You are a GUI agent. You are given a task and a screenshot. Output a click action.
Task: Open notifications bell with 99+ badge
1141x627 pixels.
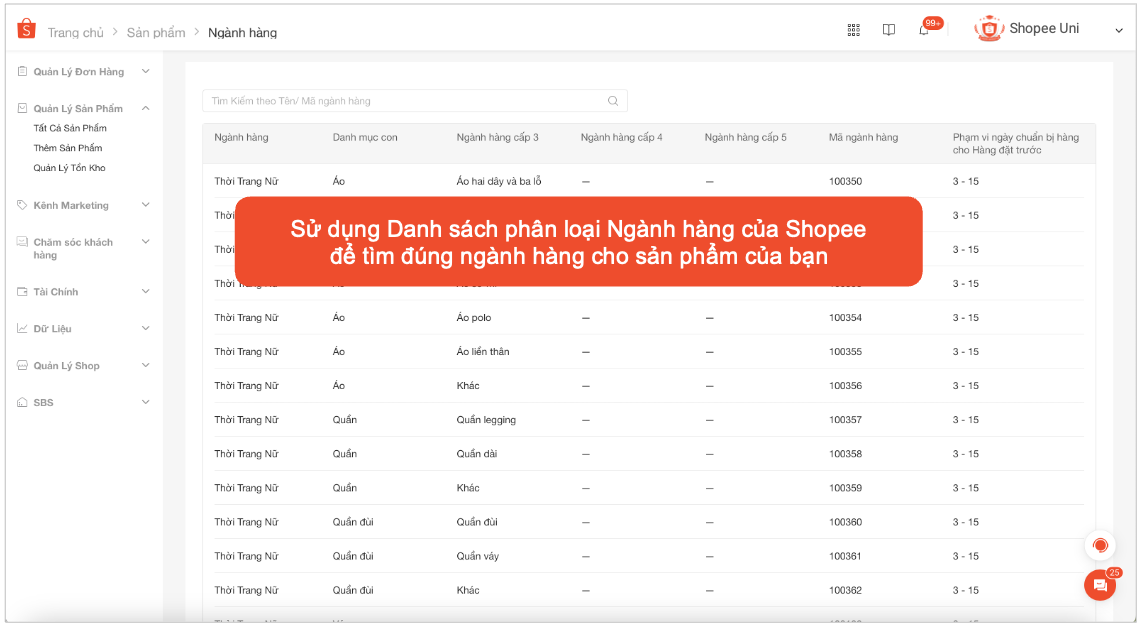tap(924, 30)
